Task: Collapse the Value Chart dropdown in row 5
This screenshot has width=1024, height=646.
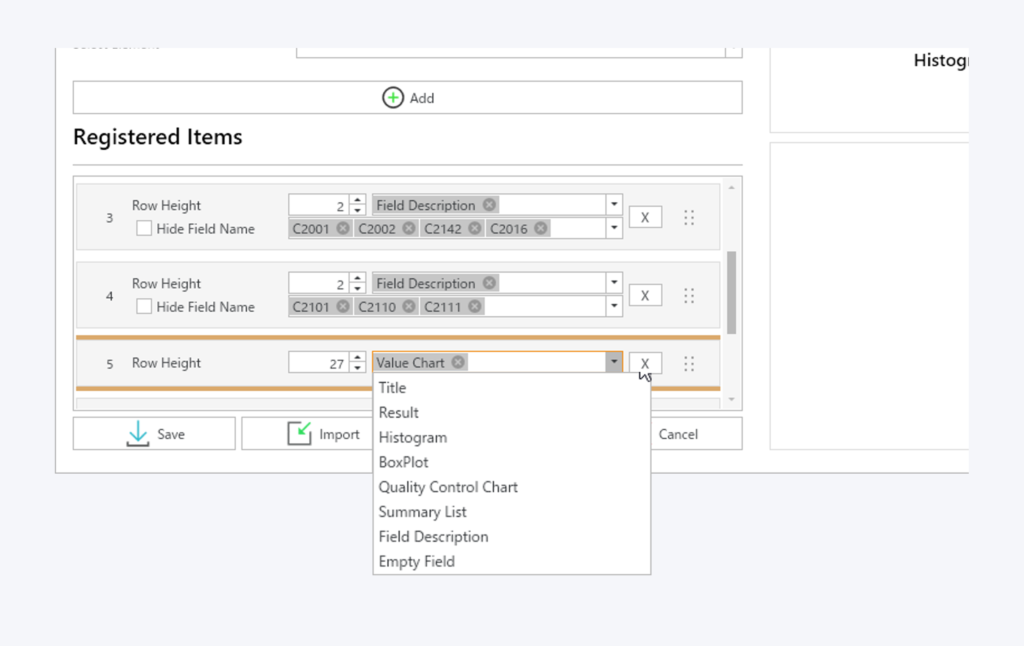Action: (x=613, y=362)
